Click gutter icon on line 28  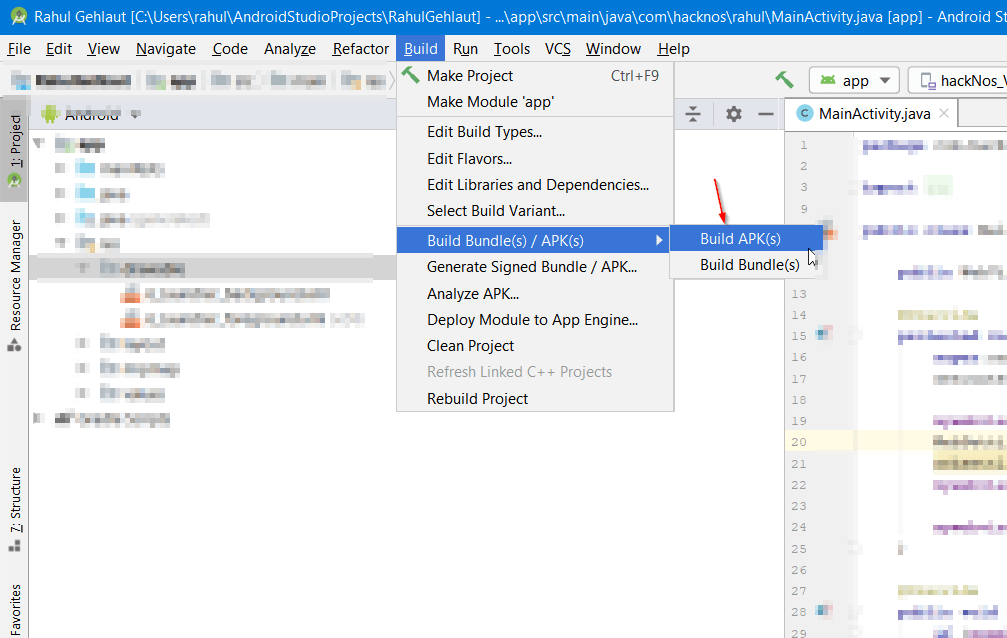tap(823, 610)
